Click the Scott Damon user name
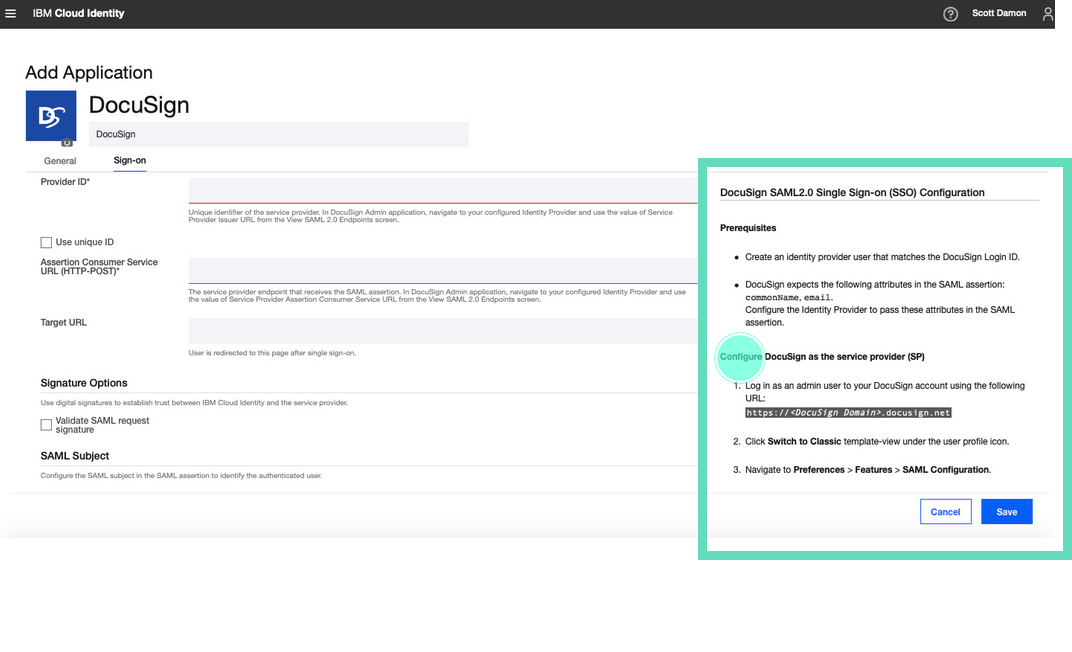The height and width of the screenshot is (652, 1072). pyautogui.click(x=999, y=13)
